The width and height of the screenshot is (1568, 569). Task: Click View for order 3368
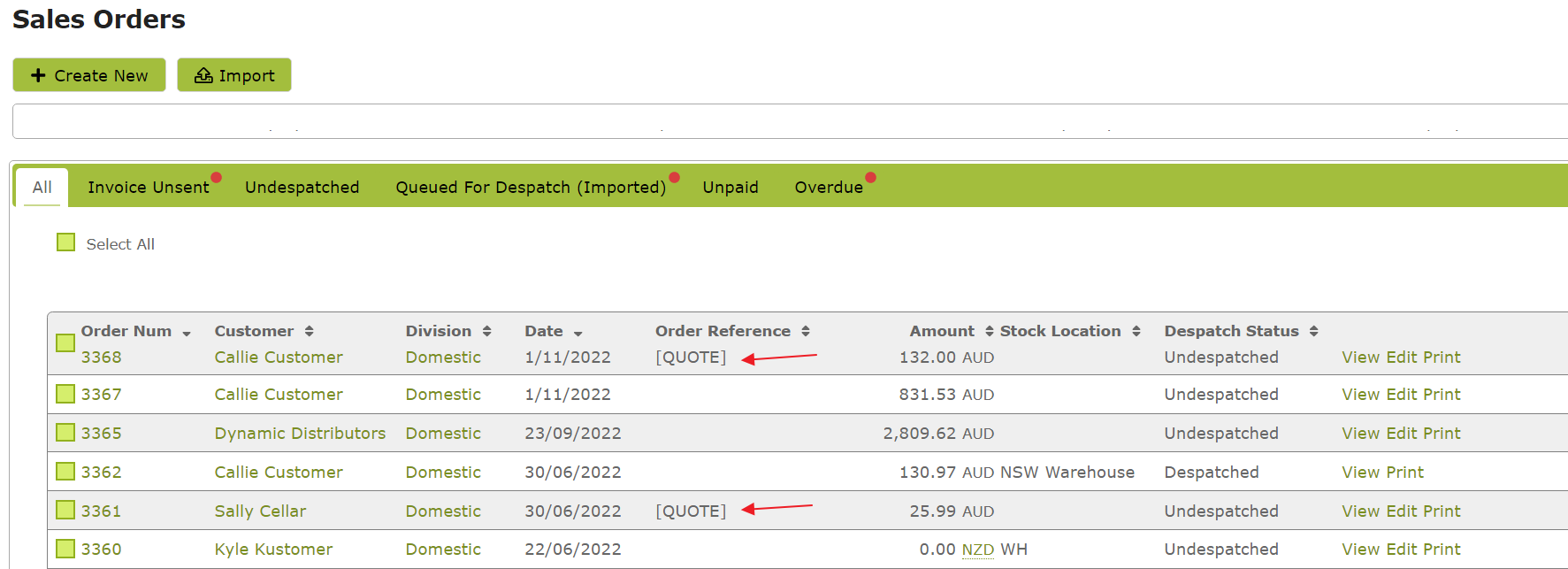coord(1361,357)
